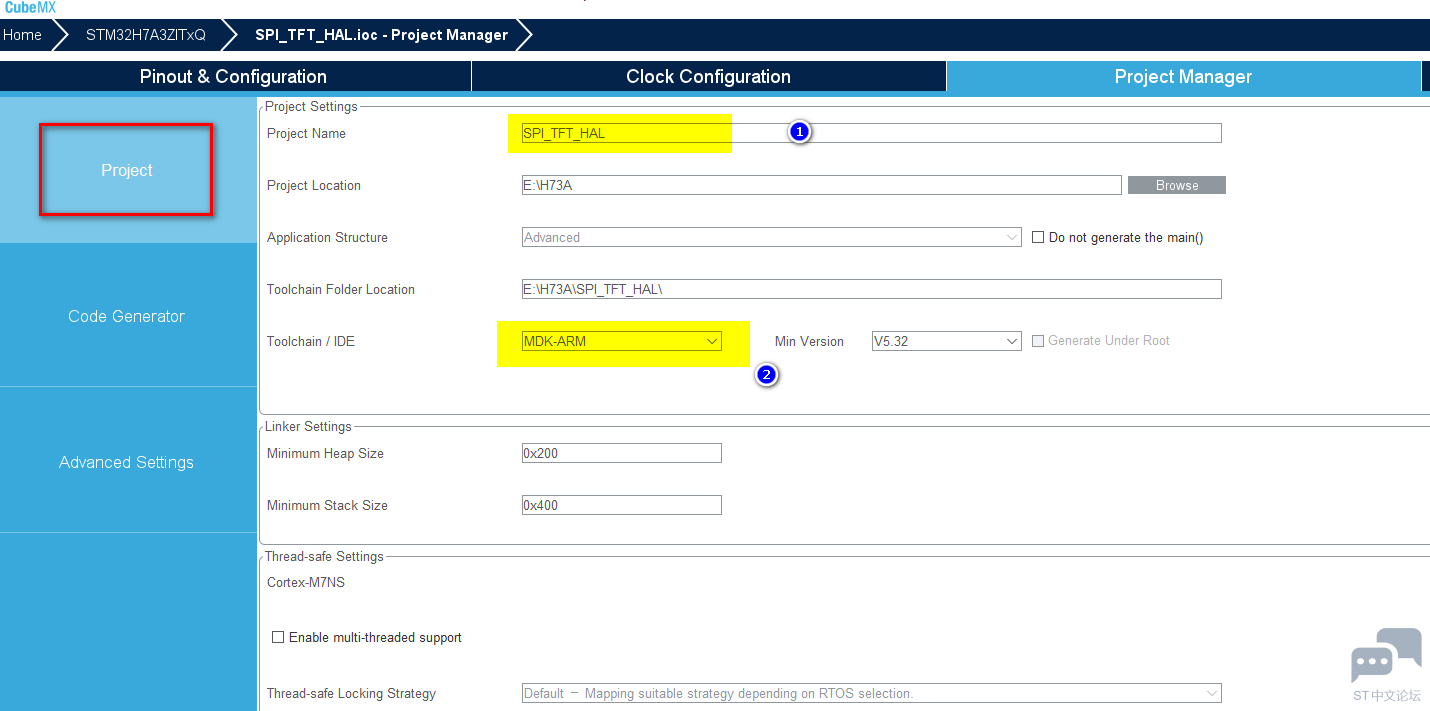This screenshot has width=1430, height=711.
Task: Click the Toolchain / IDE label
Action: tap(311, 341)
